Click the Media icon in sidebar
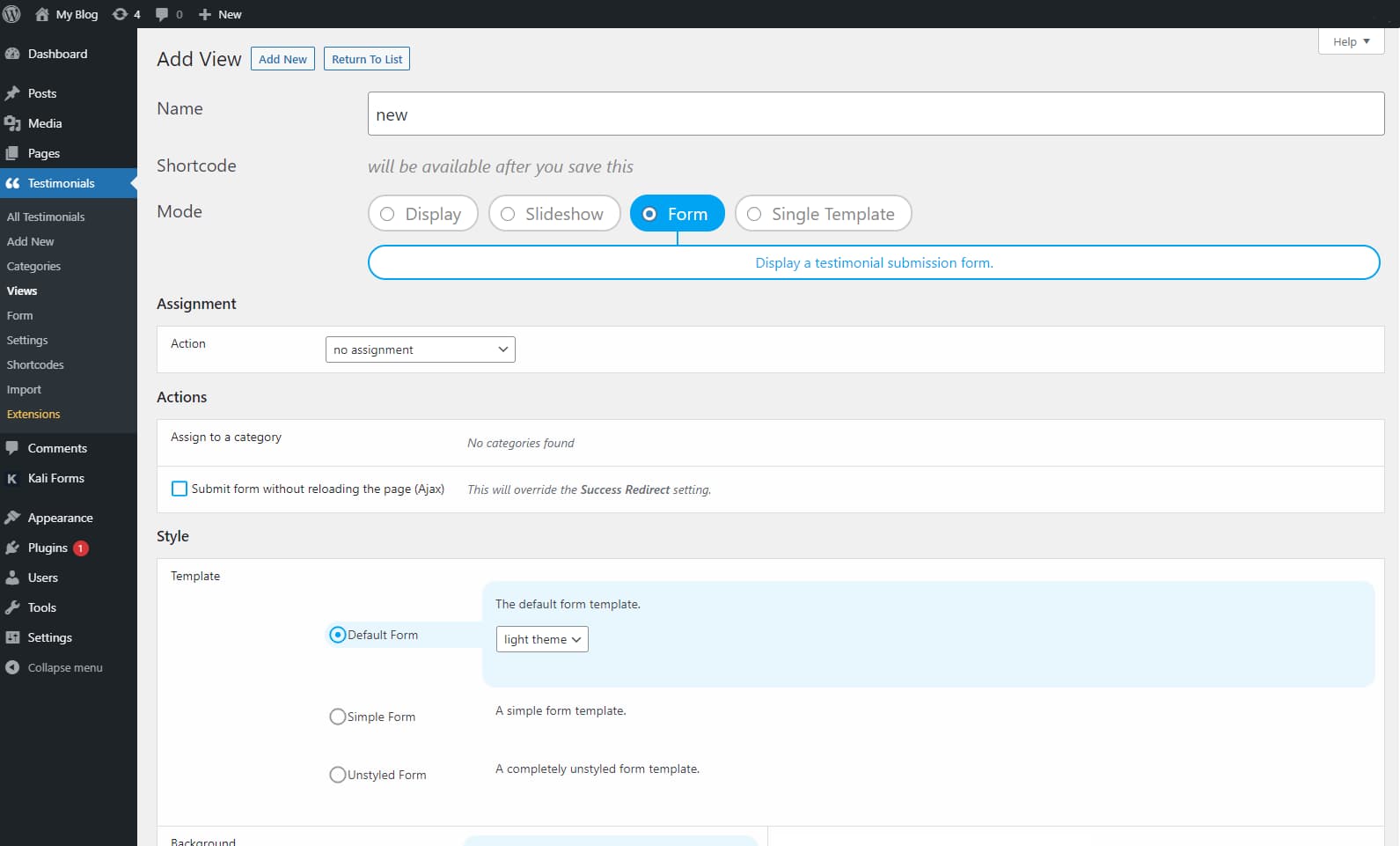This screenshot has height=846, width=1400. [x=12, y=123]
